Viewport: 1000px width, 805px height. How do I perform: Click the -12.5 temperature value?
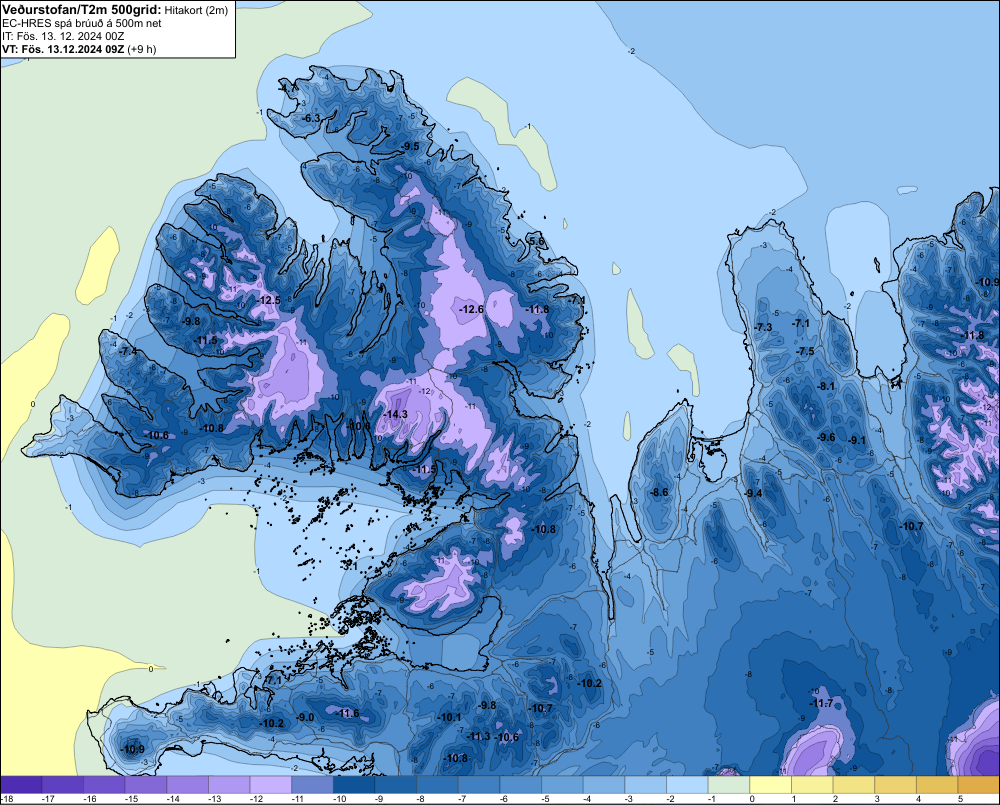click(x=268, y=300)
